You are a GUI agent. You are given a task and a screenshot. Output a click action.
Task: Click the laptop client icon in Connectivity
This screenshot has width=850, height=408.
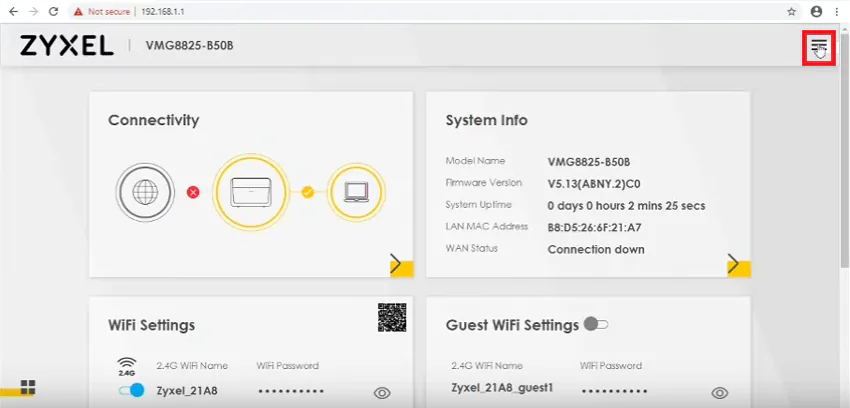point(357,192)
